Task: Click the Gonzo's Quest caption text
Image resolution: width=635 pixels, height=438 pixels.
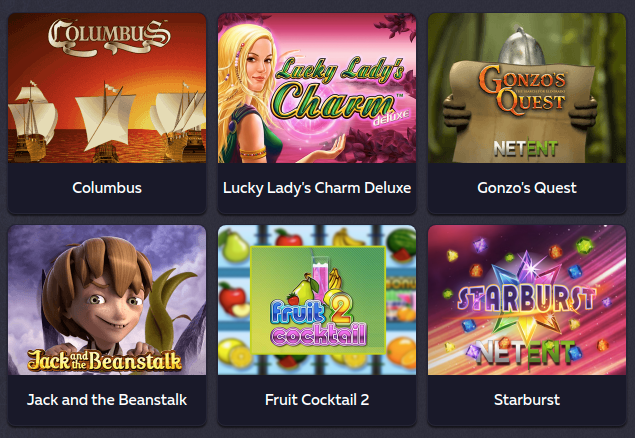Action: point(527,188)
